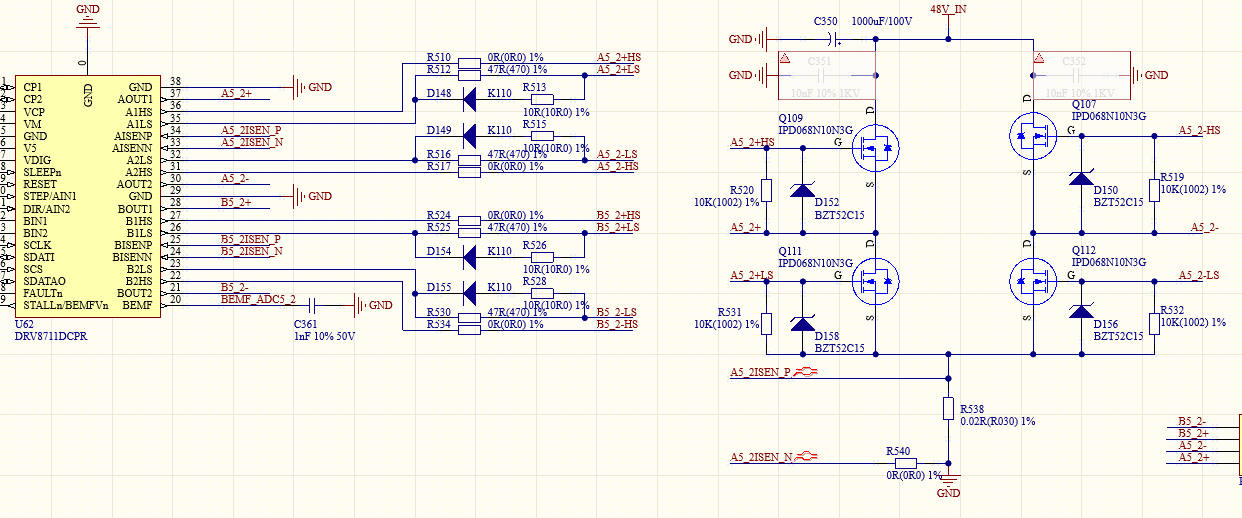This screenshot has width=1242, height=518.
Task: Click the D158 zener diode symbol
Action: (802, 323)
